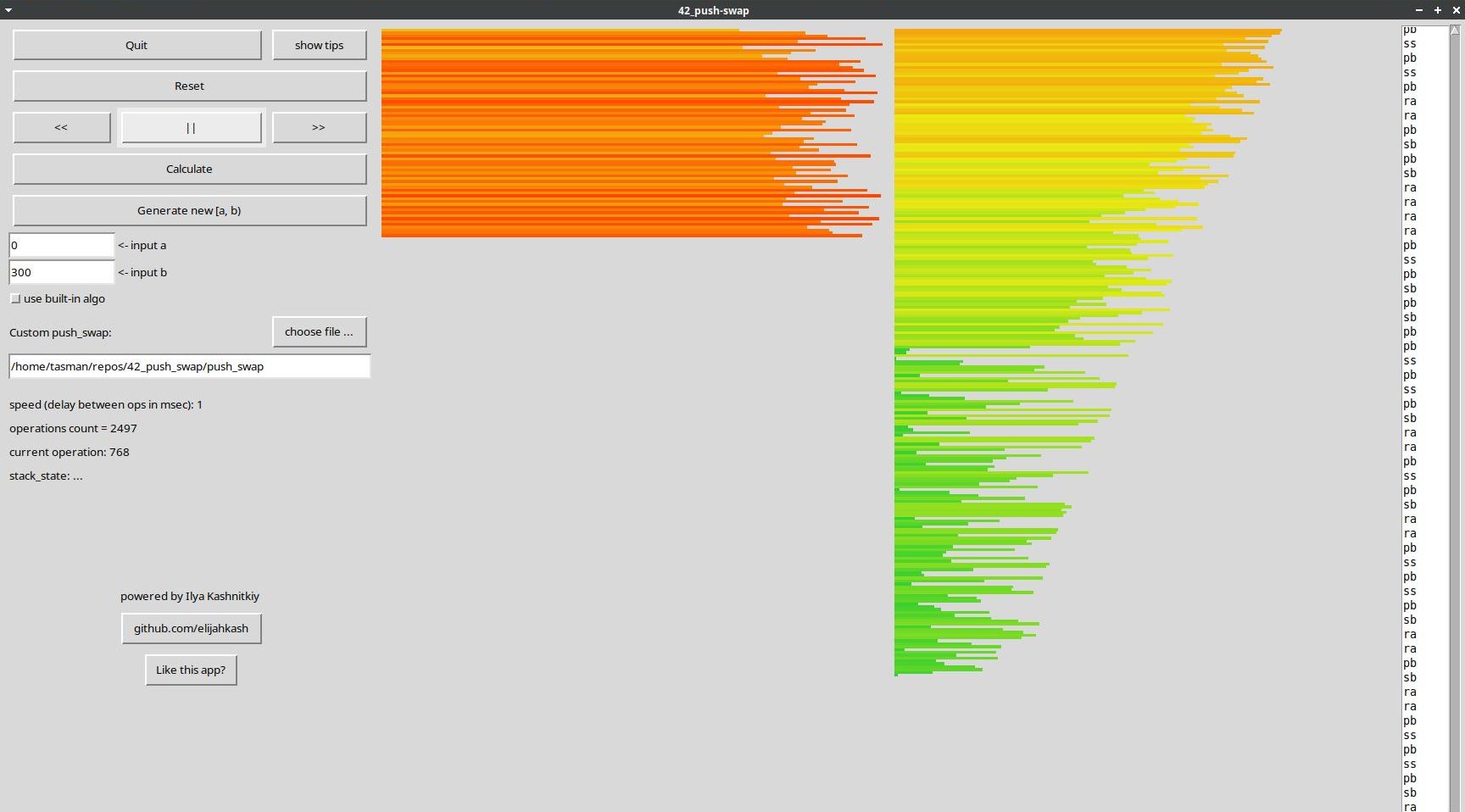Click the powered by Ilya Kashnitkiy text

pos(190,596)
